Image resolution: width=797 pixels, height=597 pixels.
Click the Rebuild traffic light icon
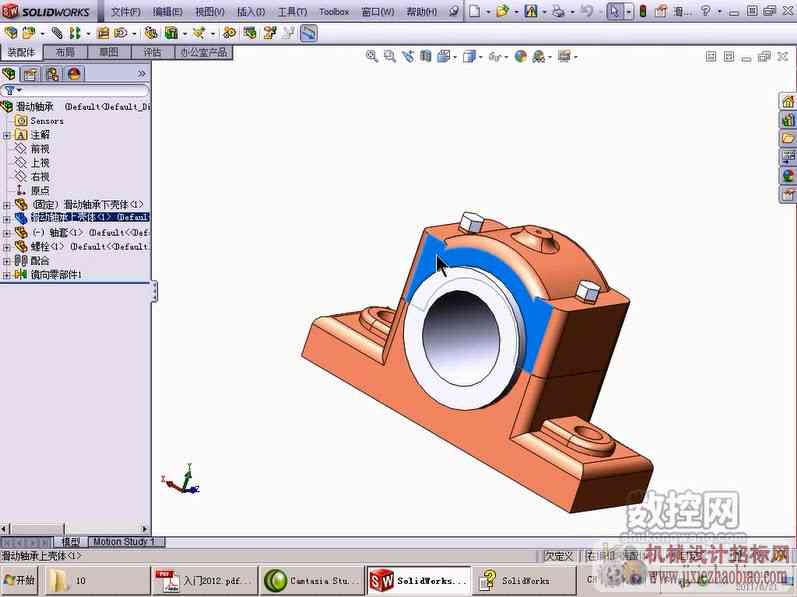click(643, 11)
